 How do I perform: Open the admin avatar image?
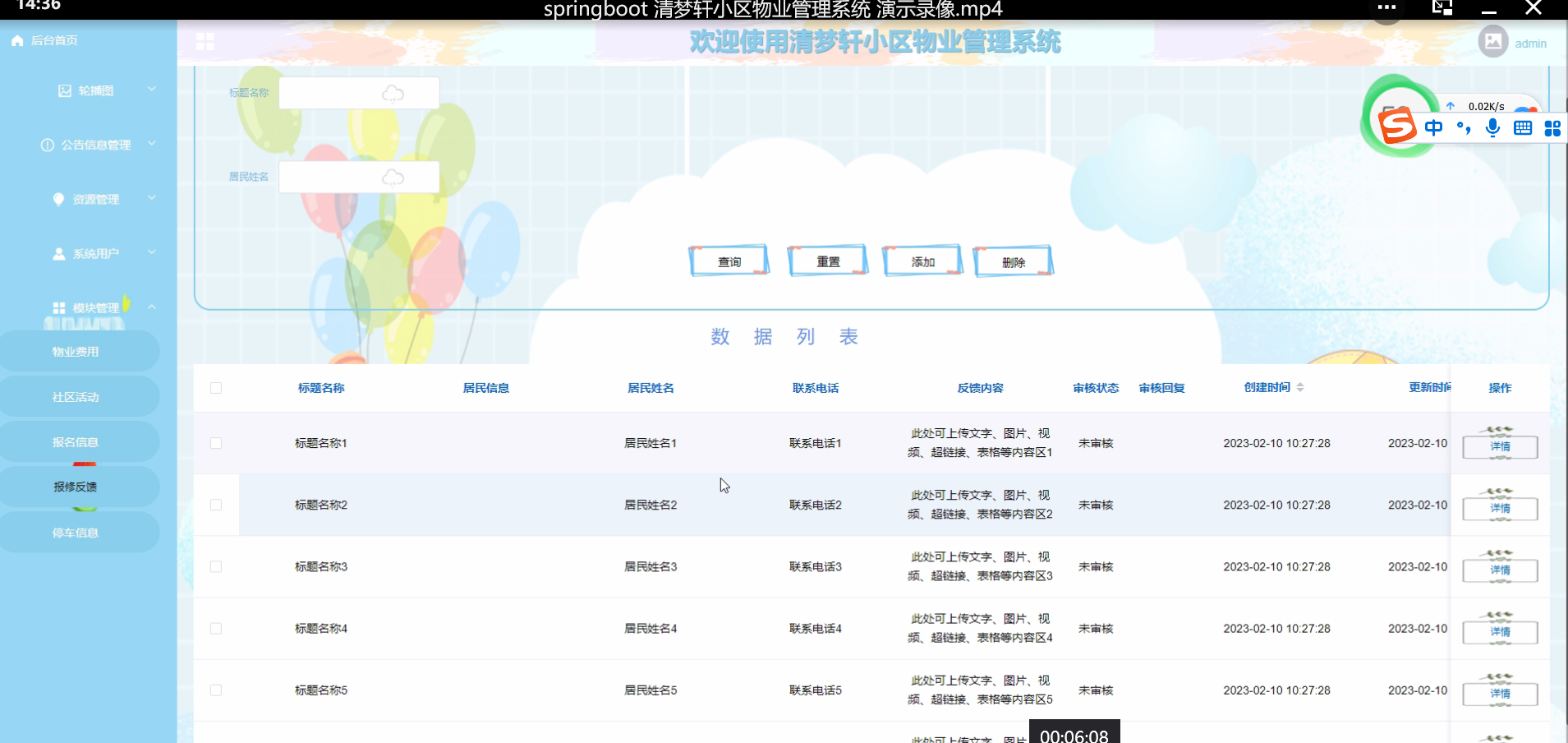click(1492, 40)
